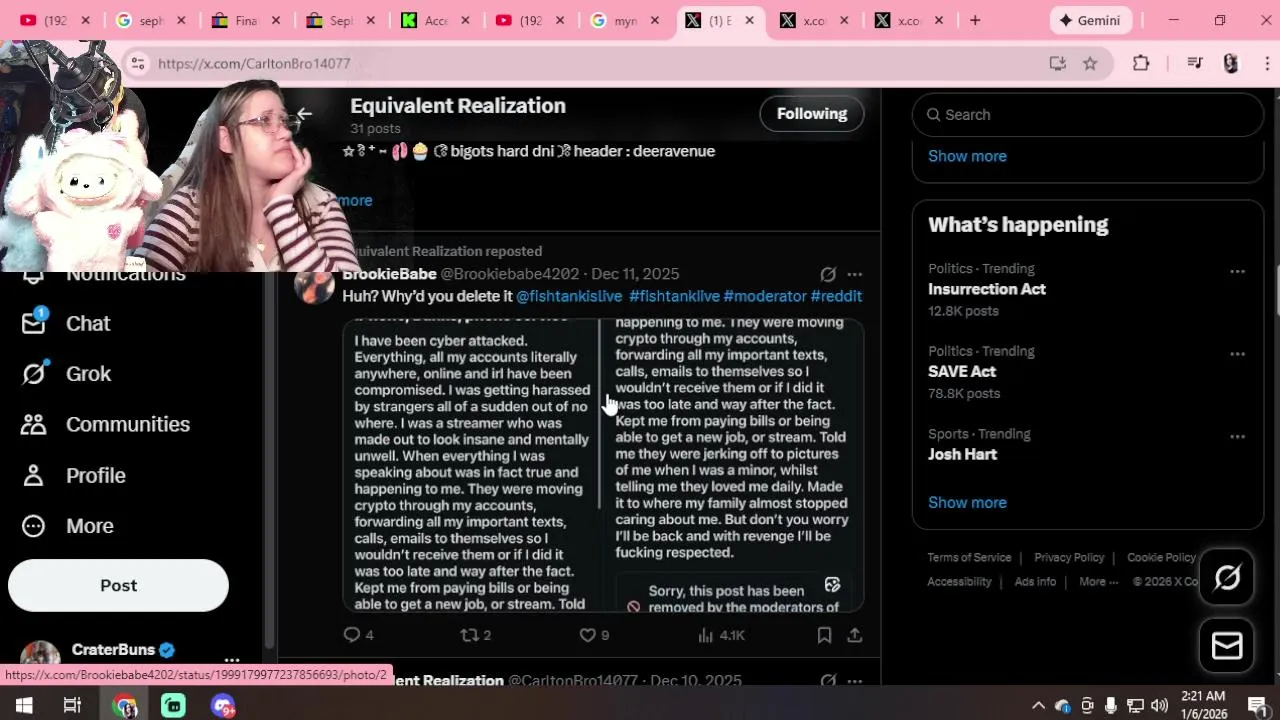The height and width of the screenshot is (720, 1280).
Task: Click the Gemini button in Chrome
Action: point(1090,20)
